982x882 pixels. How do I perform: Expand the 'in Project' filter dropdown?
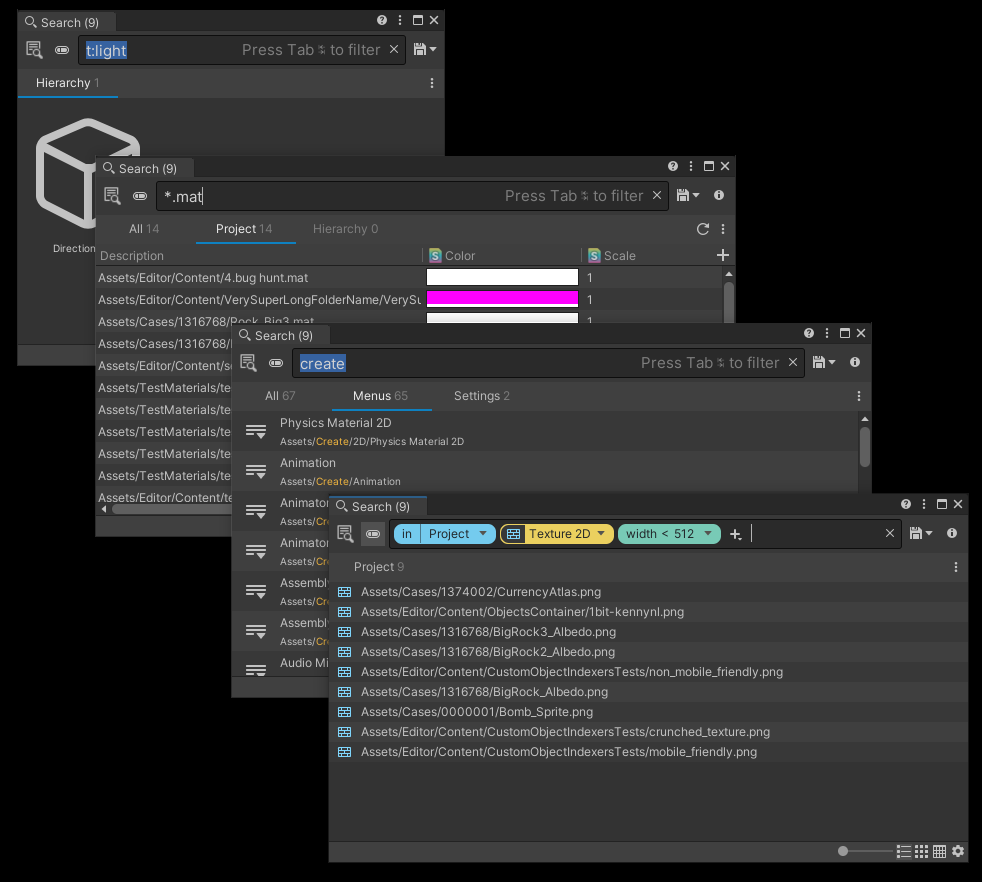point(484,534)
